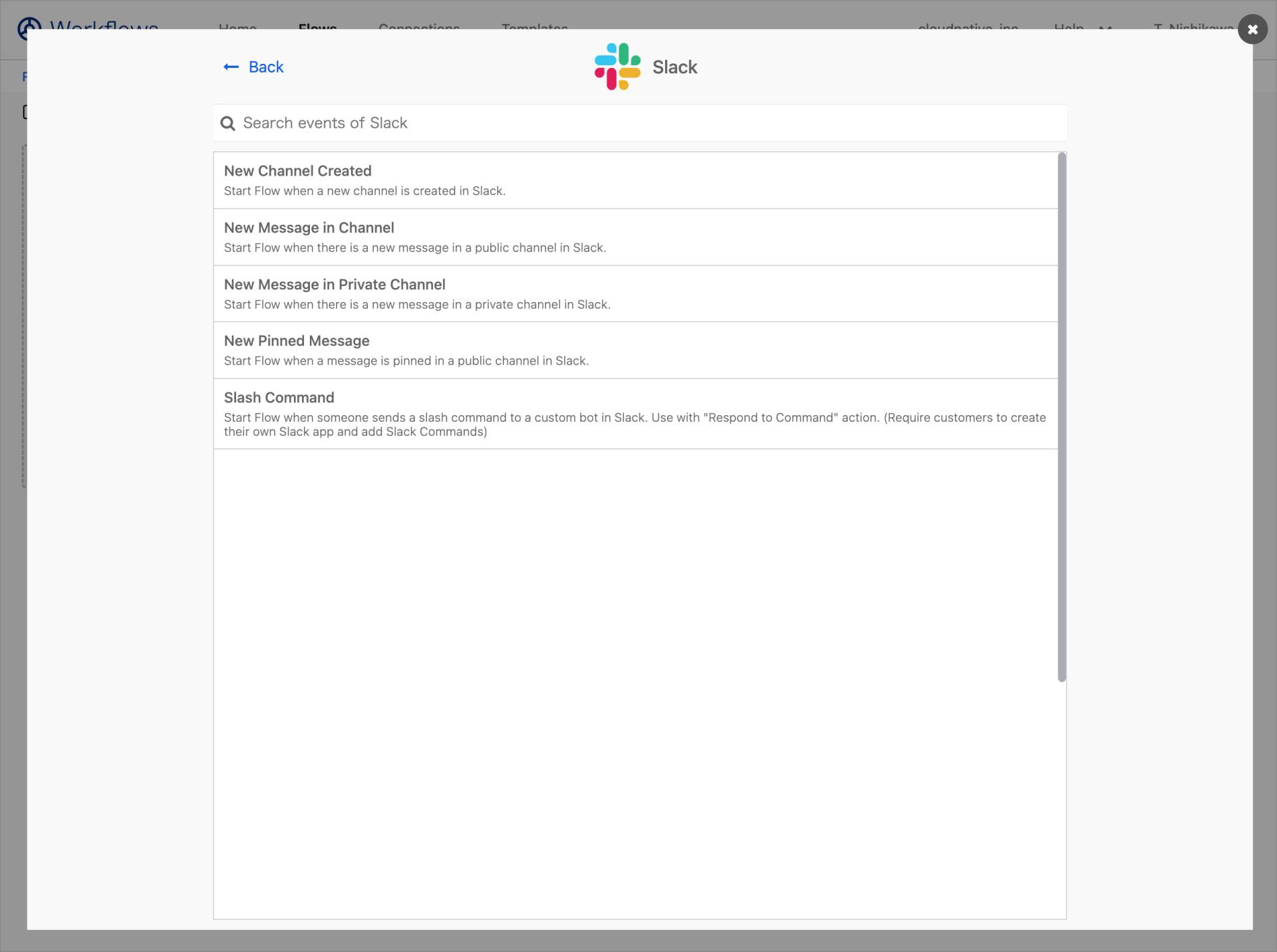Close the Slack events dialog with the X icon
The width and height of the screenshot is (1277, 952).
[1252, 29]
